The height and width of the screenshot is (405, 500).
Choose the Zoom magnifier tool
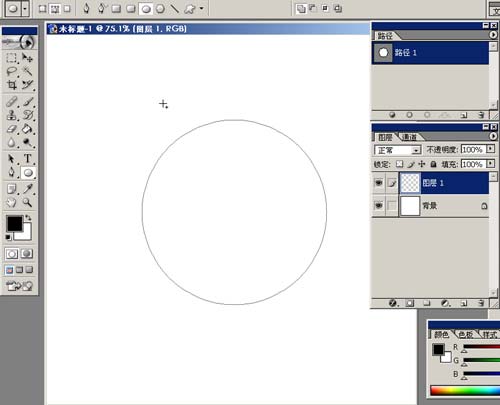coord(28,202)
